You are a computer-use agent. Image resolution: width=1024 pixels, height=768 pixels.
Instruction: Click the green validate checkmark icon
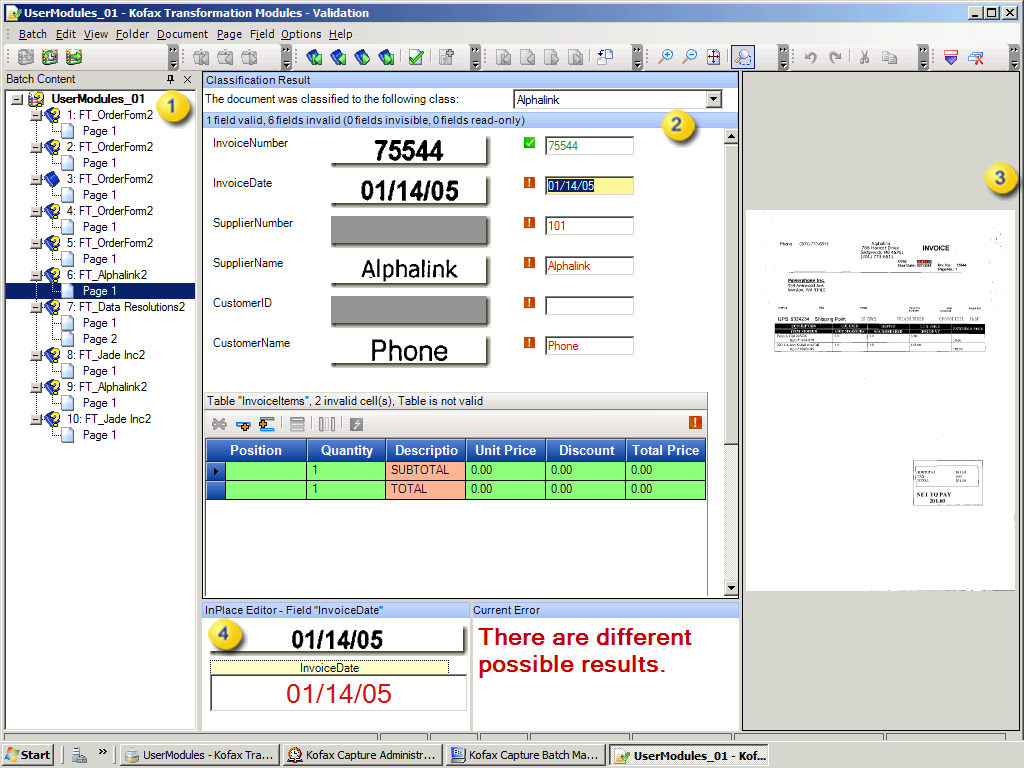[416, 56]
